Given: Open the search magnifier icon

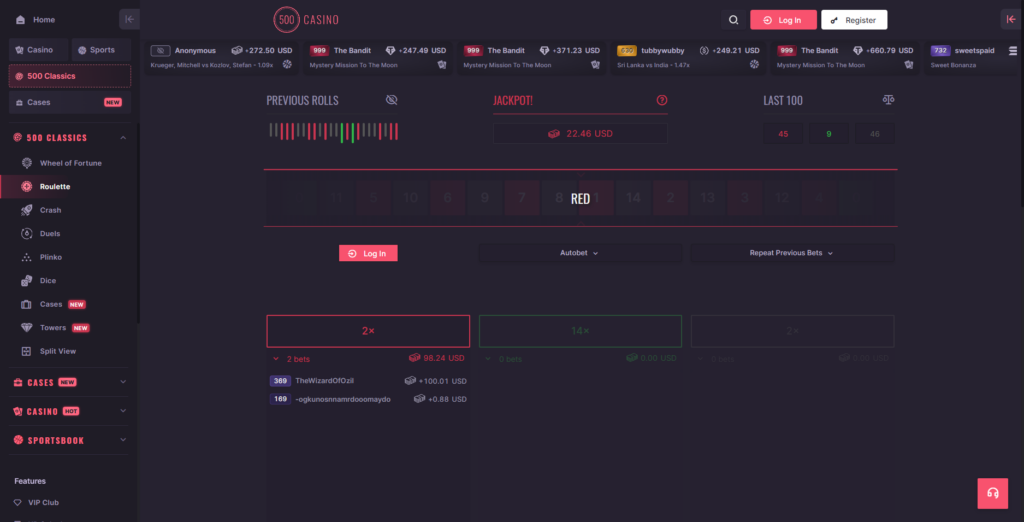Looking at the screenshot, I should pos(733,20).
